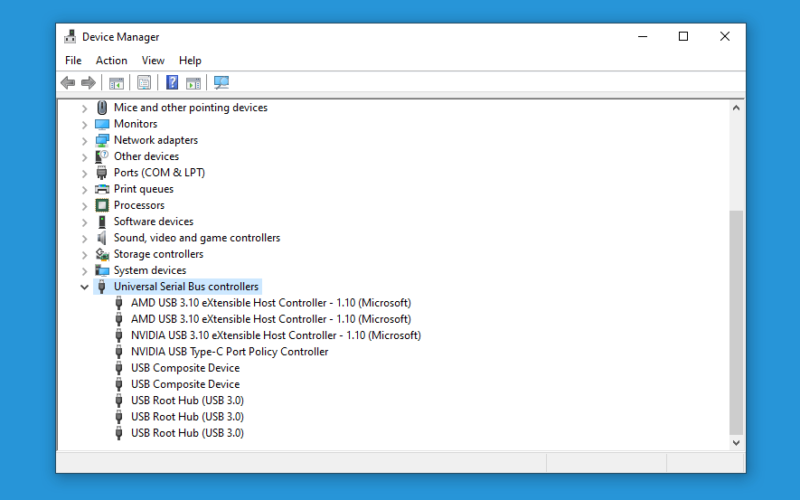The width and height of the screenshot is (800, 500).
Task: Click the Processors chip icon
Action: click(x=102, y=206)
